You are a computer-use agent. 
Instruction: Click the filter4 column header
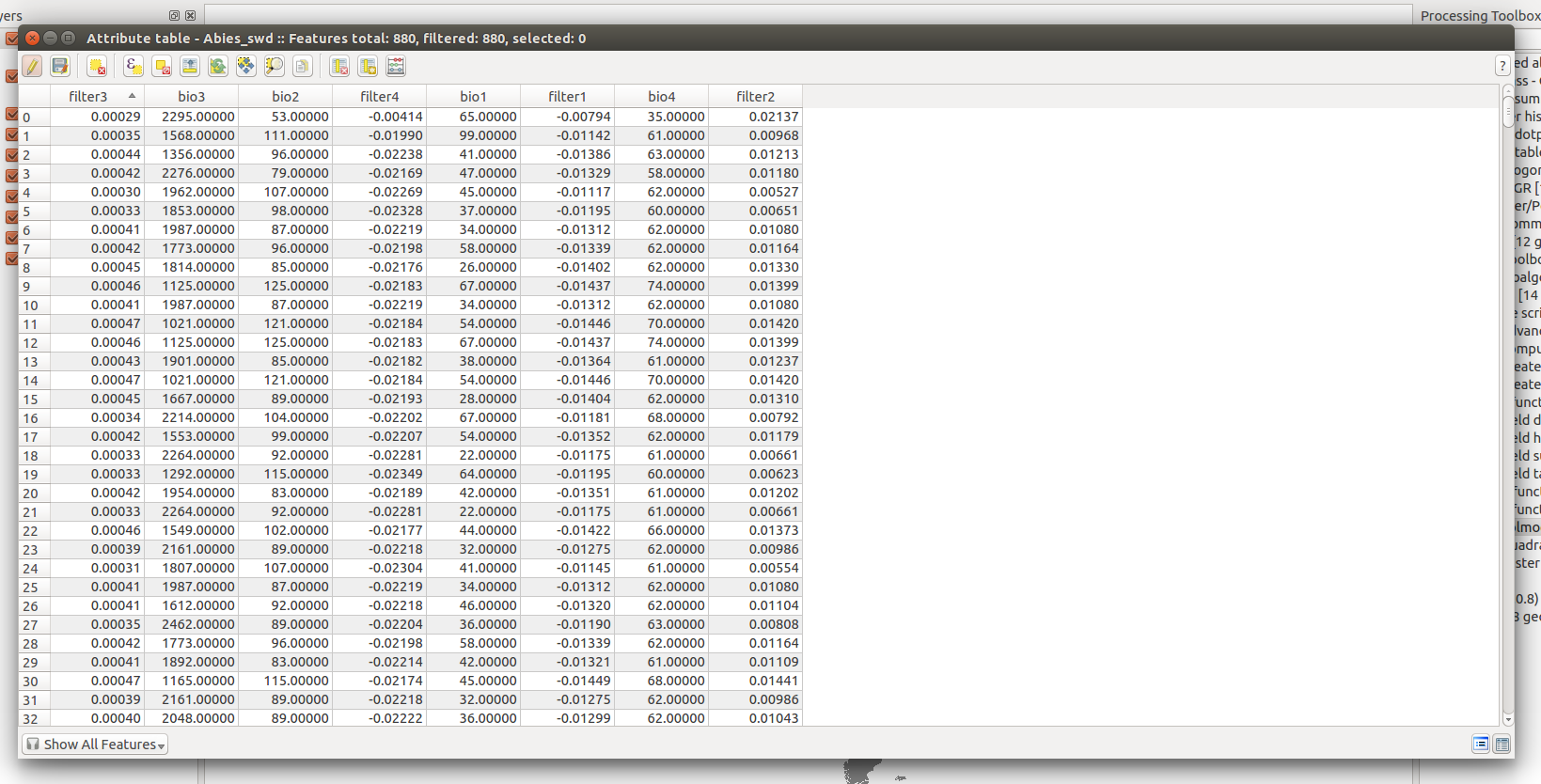[379, 96]
